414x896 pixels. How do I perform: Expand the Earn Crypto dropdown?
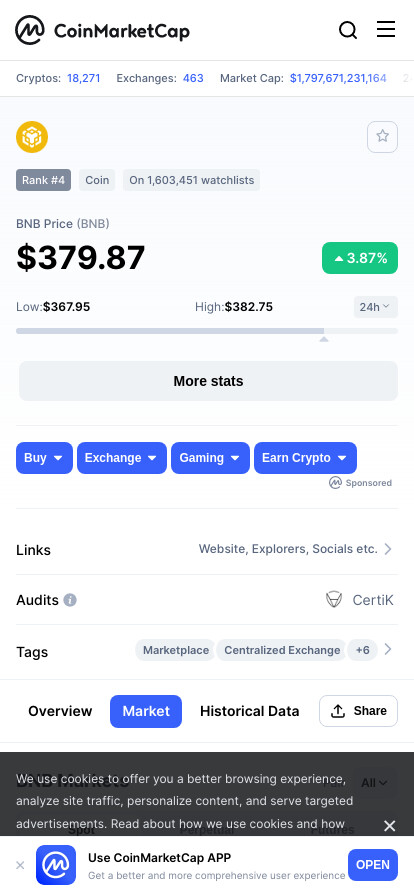tap(305, 458)
